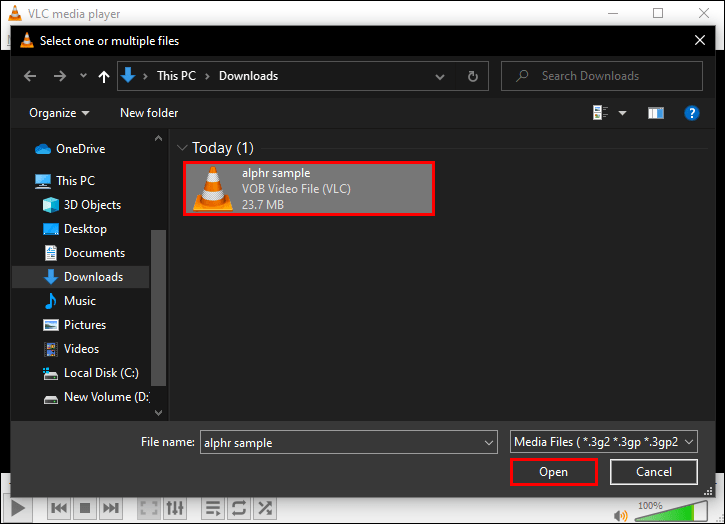725x524 pixels.
Task: Click the sidebar scroll down arrow
Action: (159, 413)
